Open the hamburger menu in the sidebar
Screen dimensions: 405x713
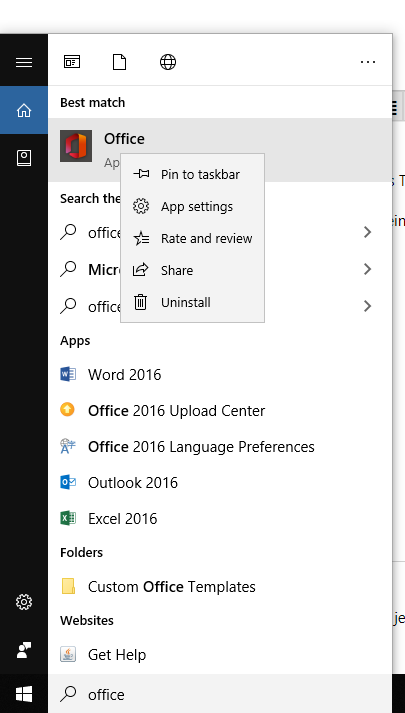[24, 62]
